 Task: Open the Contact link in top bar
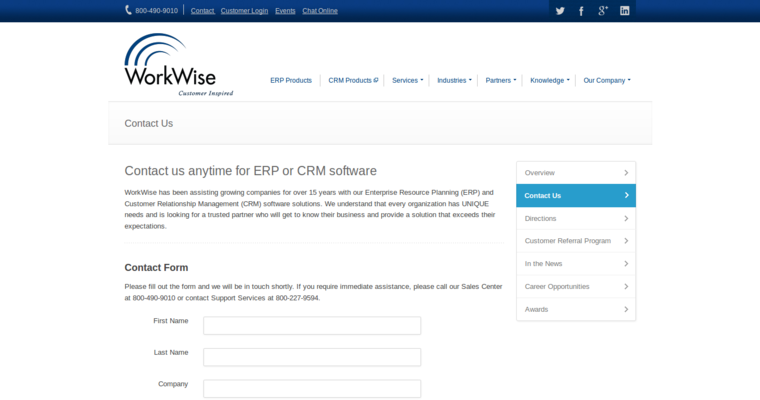[x=203, y=11]
